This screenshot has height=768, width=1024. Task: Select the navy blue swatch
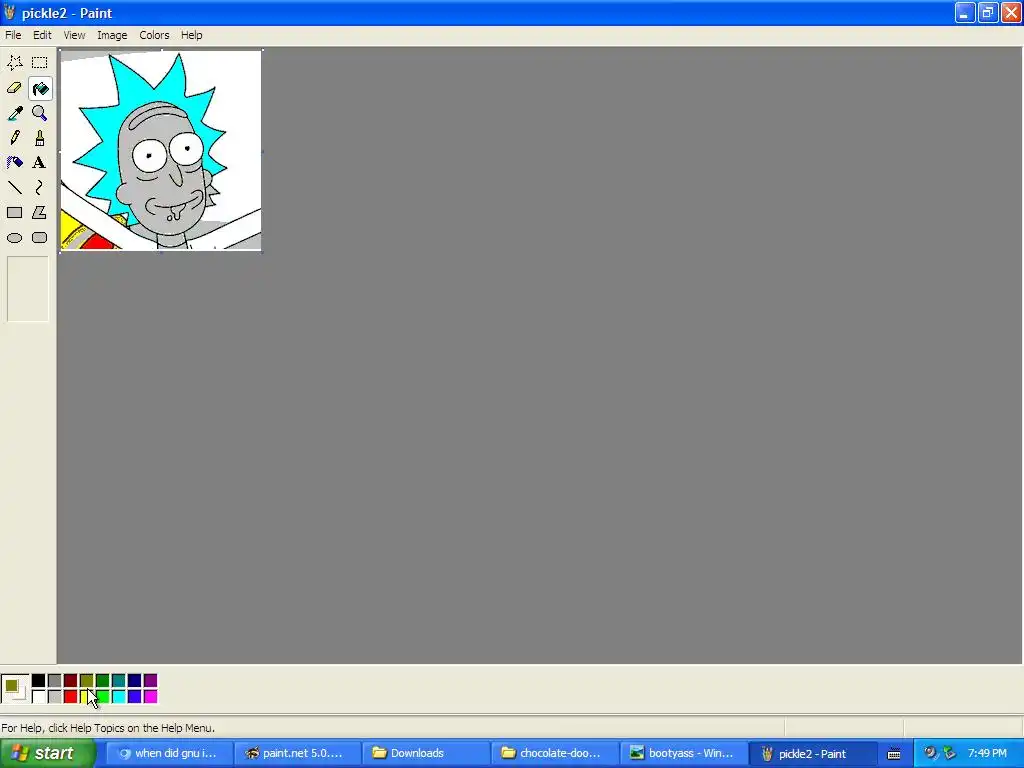coord(135,681)
